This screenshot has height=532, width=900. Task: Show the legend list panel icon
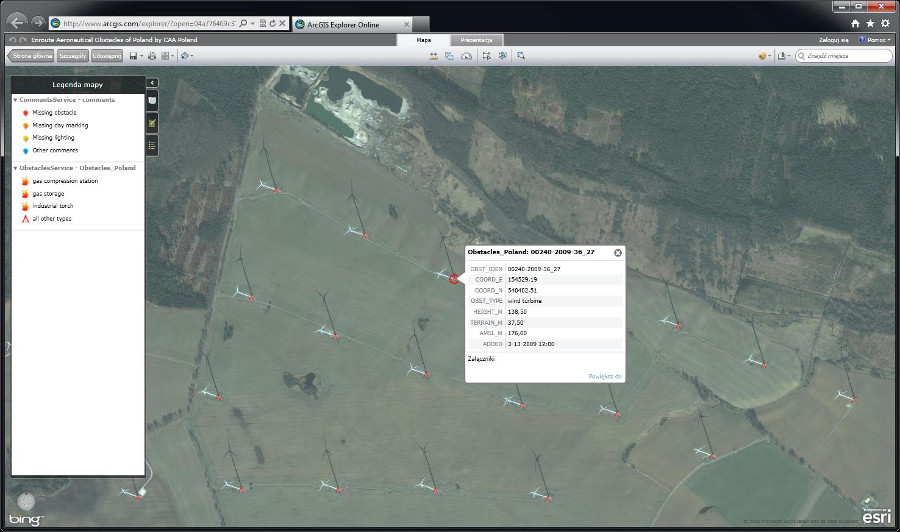152,145
